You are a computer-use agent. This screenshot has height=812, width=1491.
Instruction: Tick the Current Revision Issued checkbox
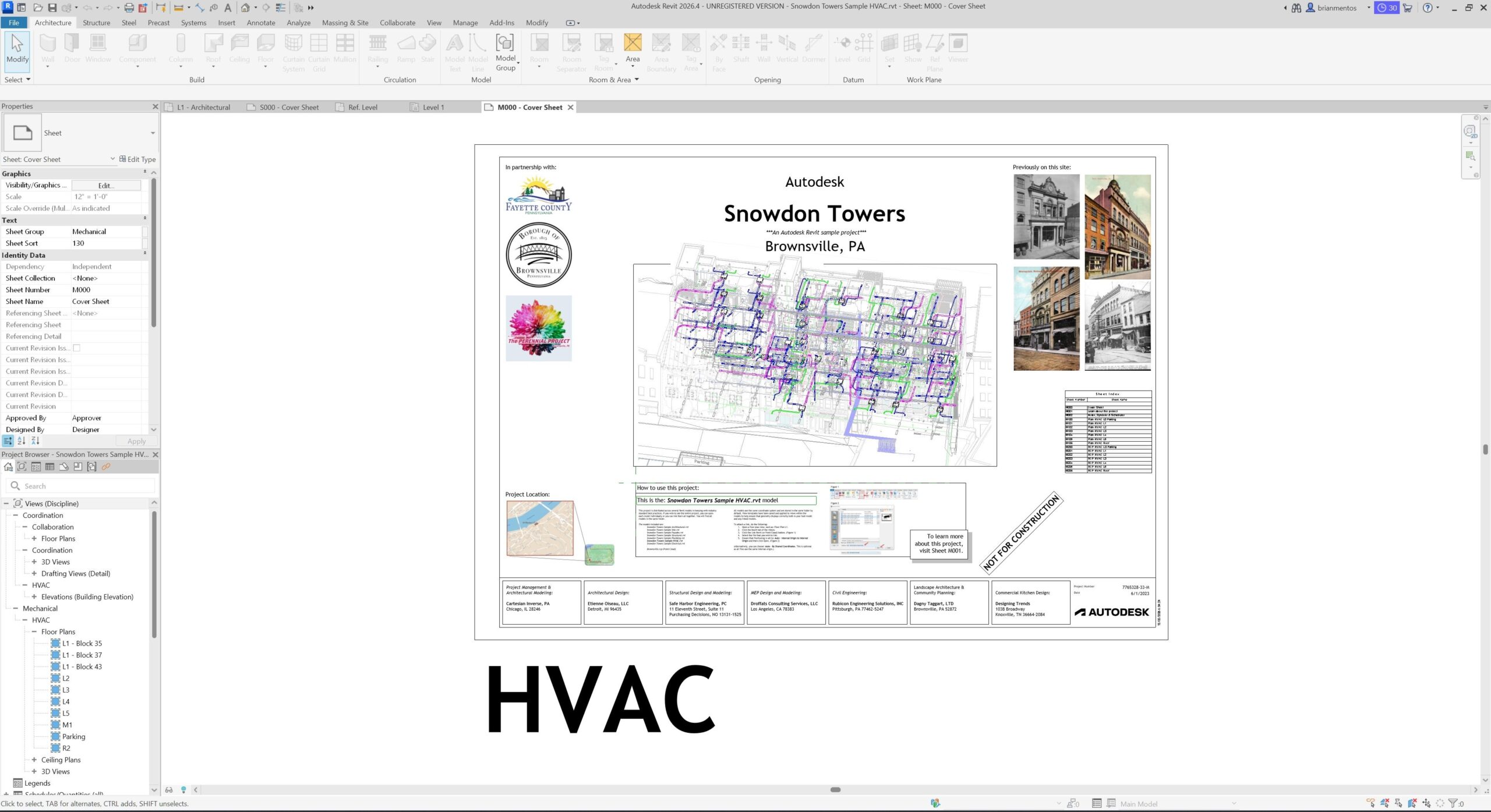76,348
